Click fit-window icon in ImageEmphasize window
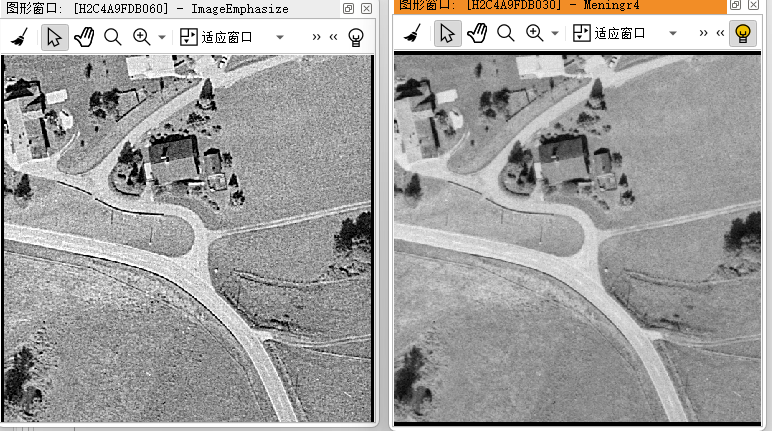The width and height of the screenshot is (772, 431). (x=189, y=37)
